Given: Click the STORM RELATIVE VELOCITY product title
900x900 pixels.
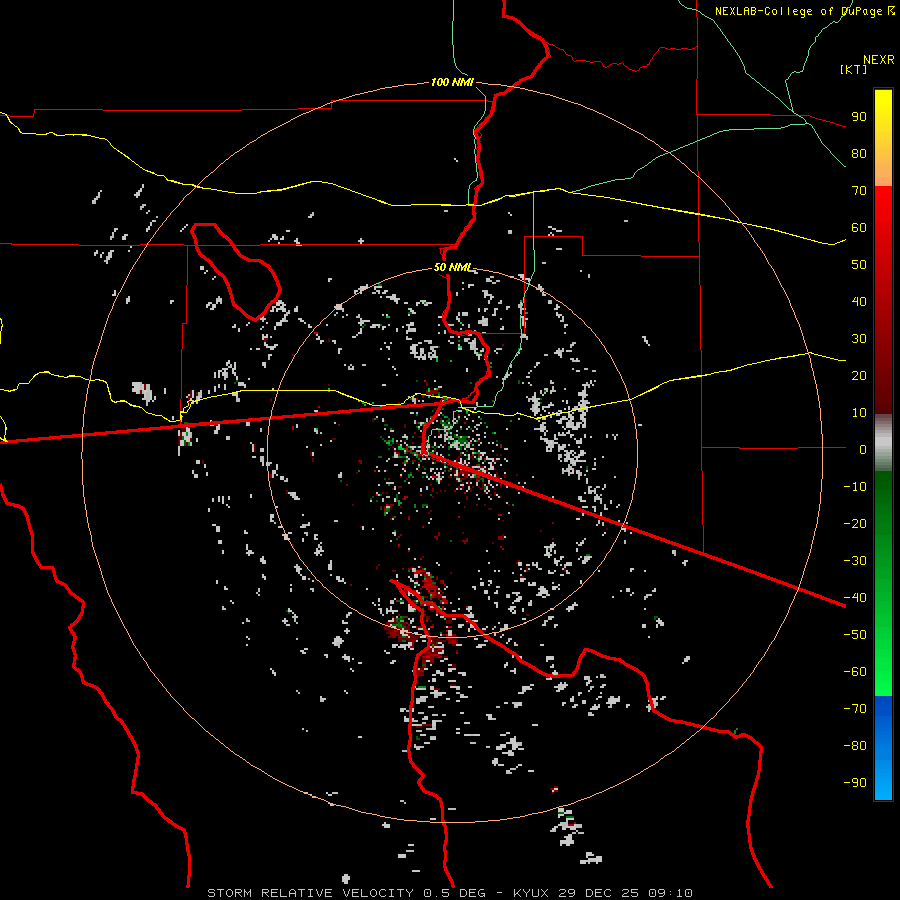Looking at the screenshot, I should coord(310,893).
